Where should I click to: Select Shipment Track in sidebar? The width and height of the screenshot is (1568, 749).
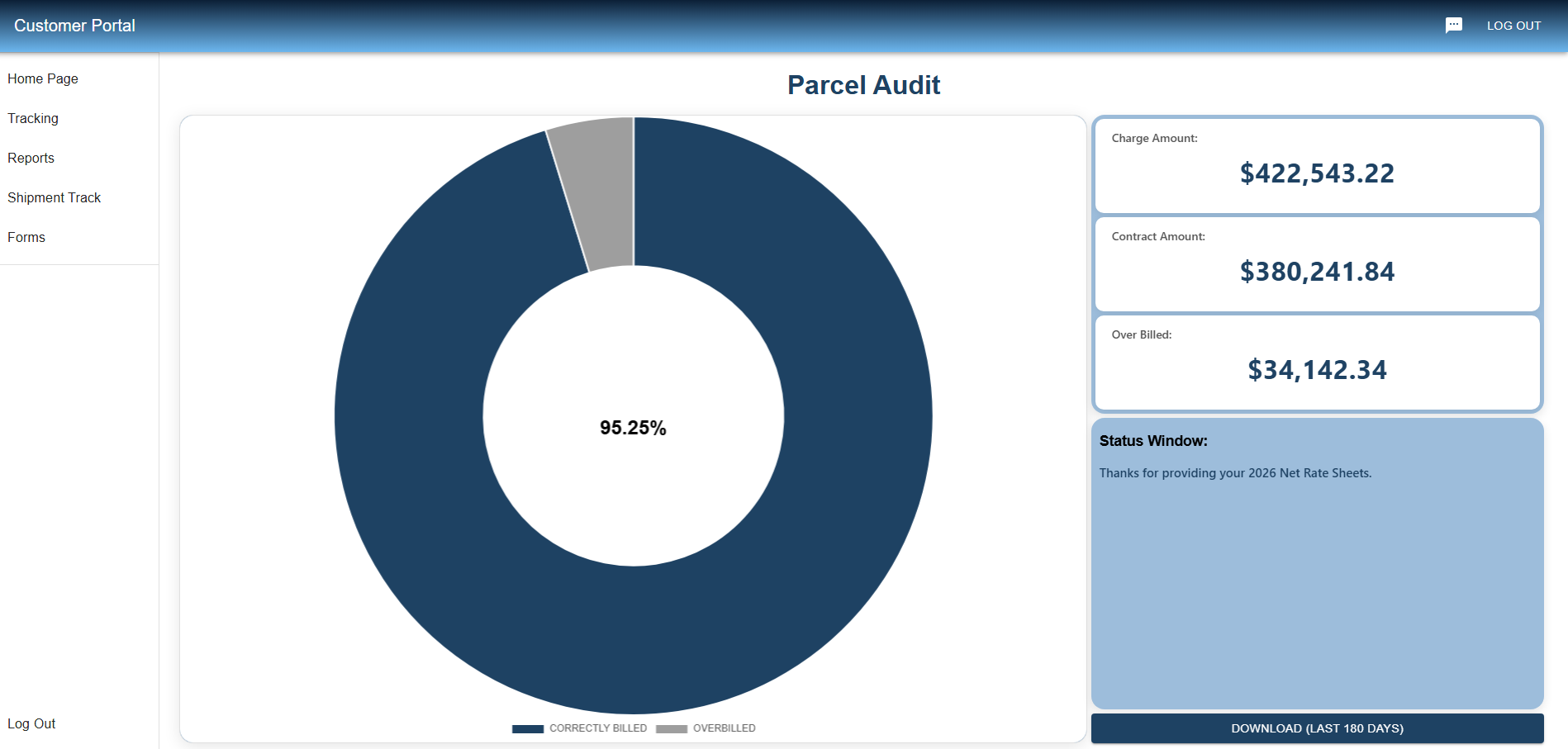coord(55,197)
